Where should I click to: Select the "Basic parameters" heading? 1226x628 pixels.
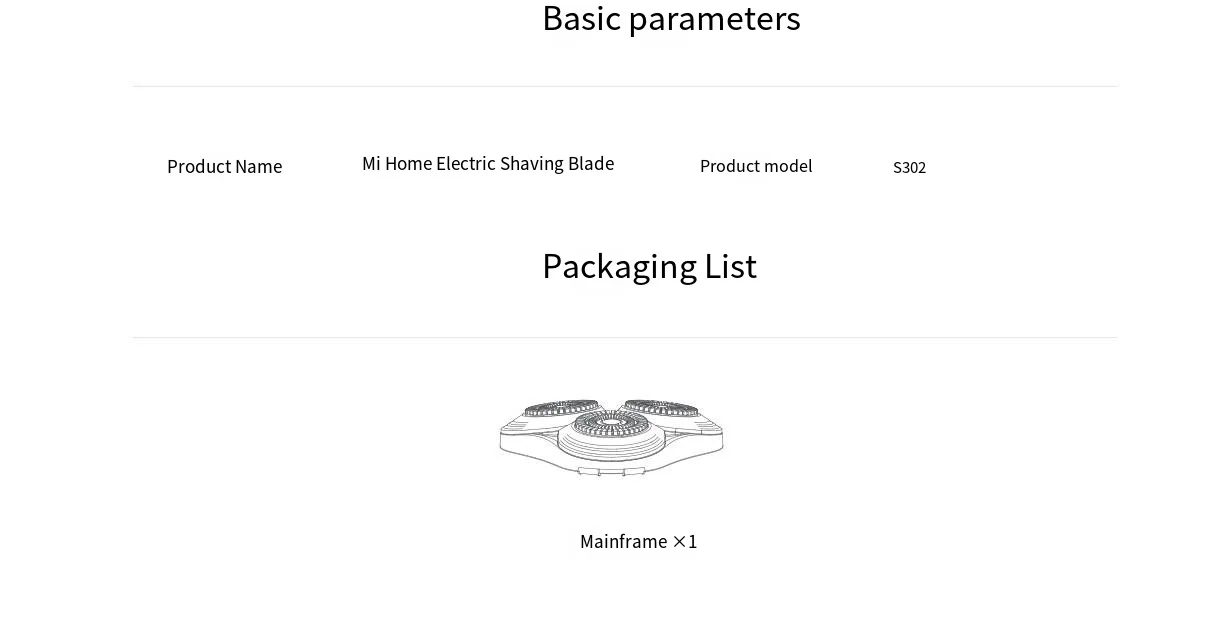click(x=671, y=19)
